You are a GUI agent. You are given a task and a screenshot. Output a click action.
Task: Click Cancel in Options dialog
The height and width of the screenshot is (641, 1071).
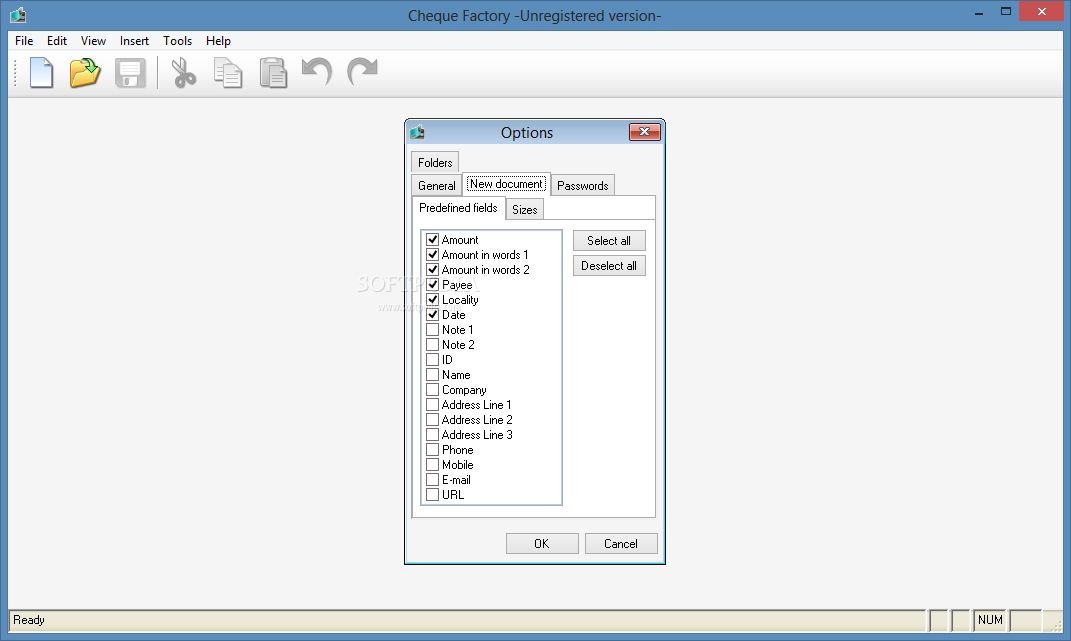pyautogui.click(x=621, y=544)
